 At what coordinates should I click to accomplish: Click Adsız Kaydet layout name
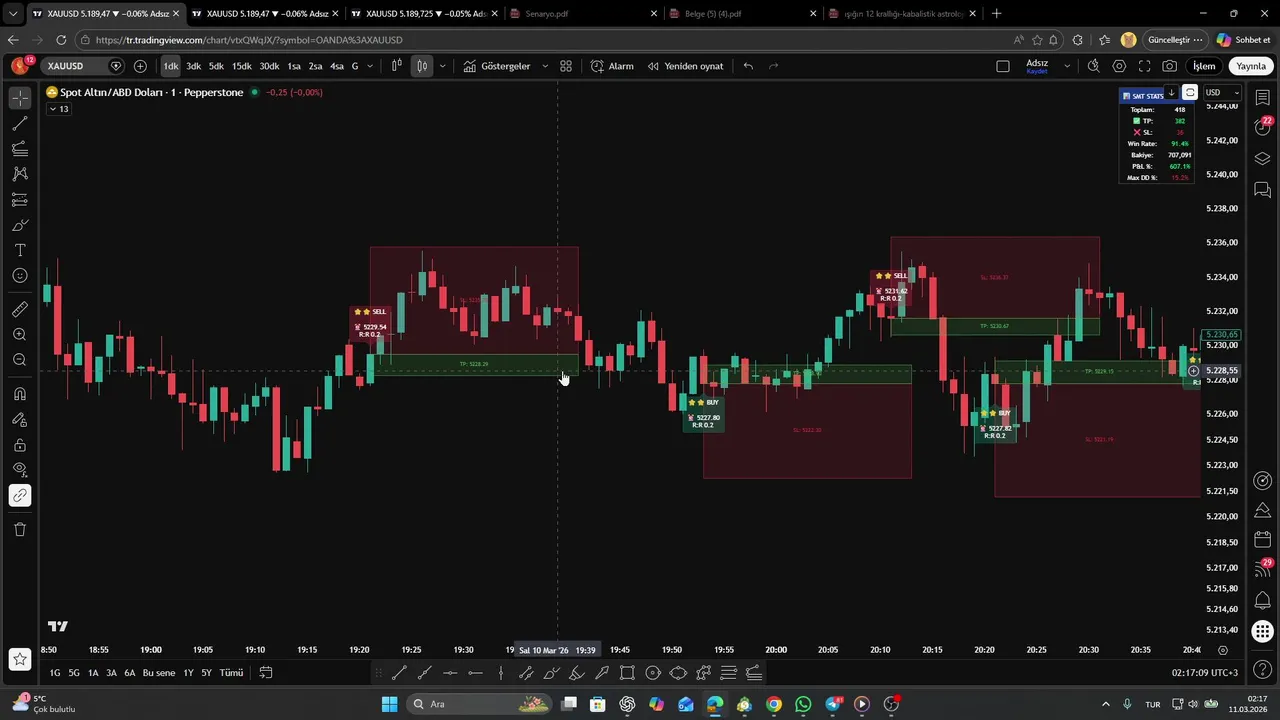(x=1037, y=66)
